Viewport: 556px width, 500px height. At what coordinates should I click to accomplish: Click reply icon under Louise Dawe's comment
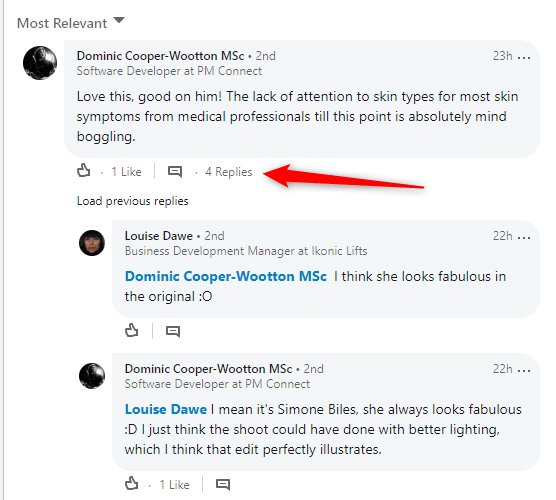pos(173,332)
